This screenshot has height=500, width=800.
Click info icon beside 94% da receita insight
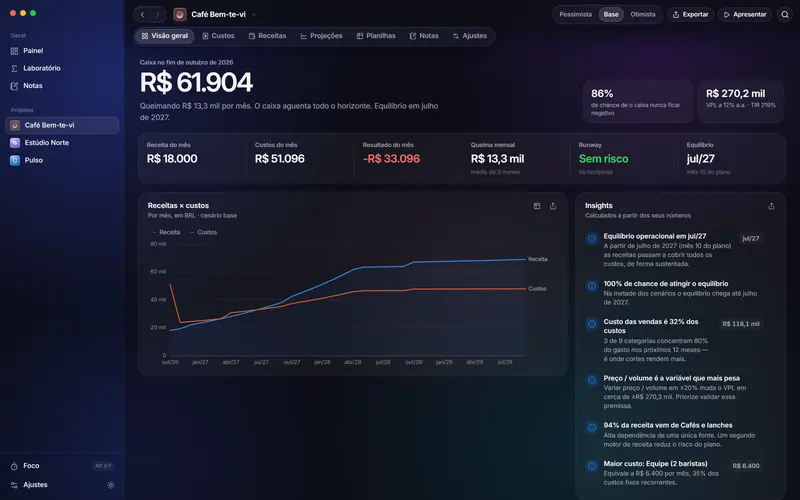[x=592, y=428]
